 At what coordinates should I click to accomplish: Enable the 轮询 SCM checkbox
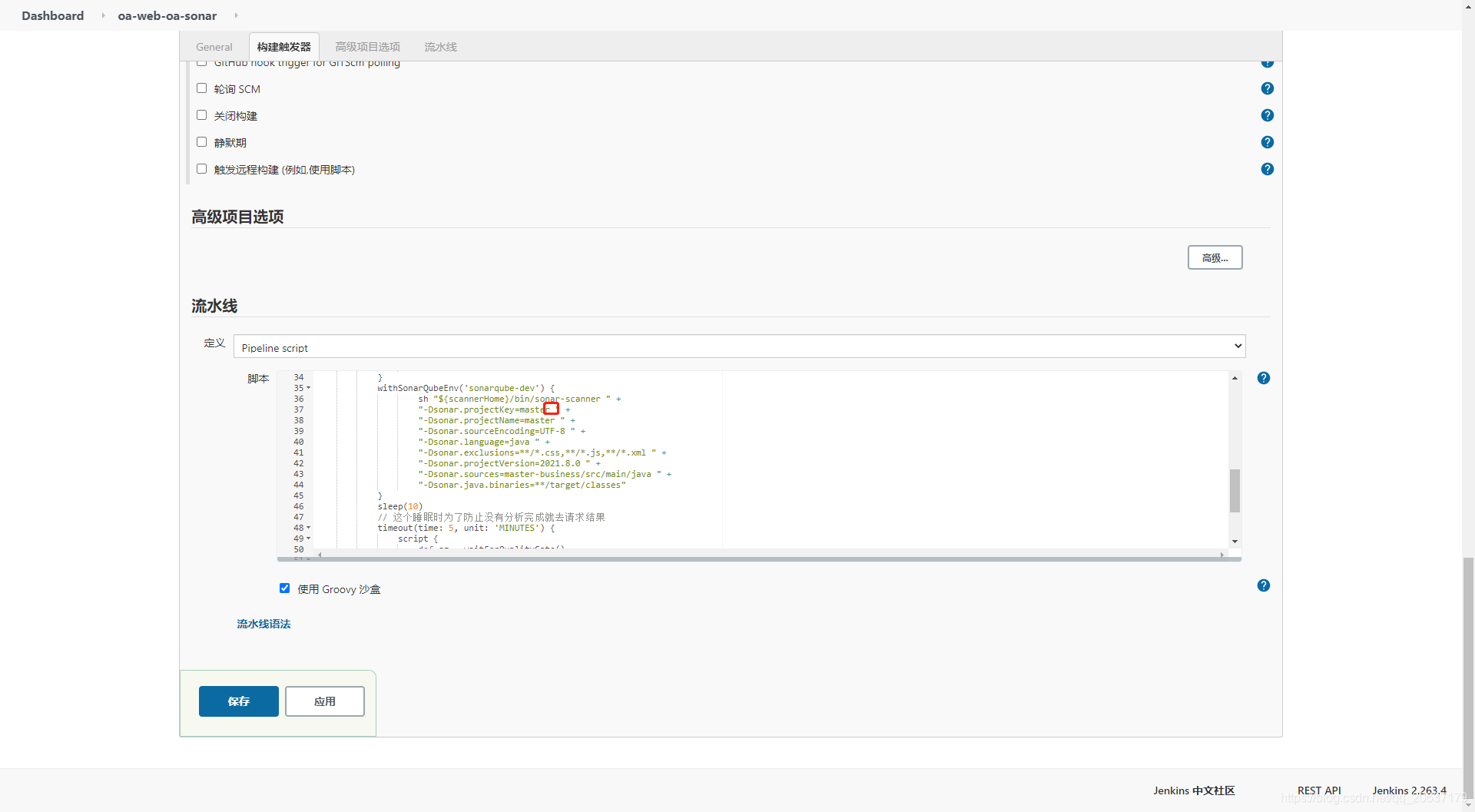(x=201, y=88)
